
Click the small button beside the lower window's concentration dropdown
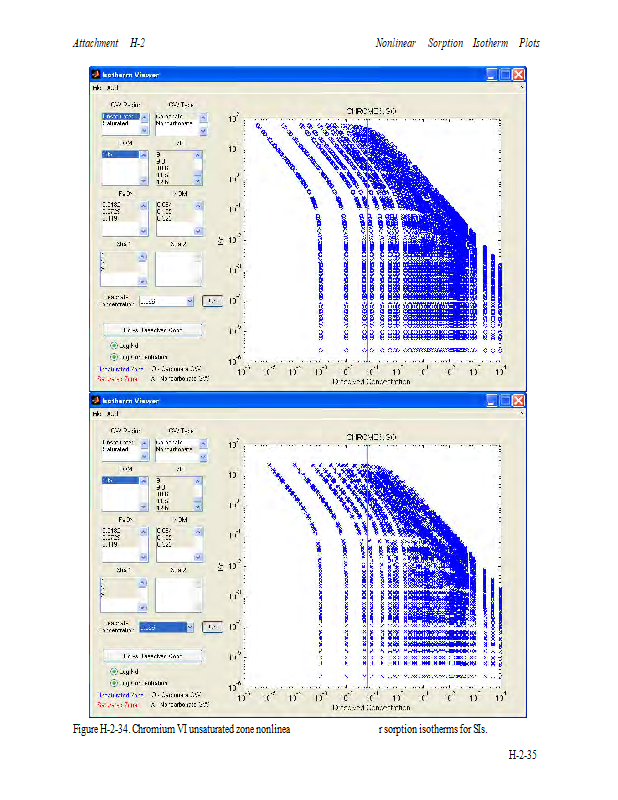211,627
